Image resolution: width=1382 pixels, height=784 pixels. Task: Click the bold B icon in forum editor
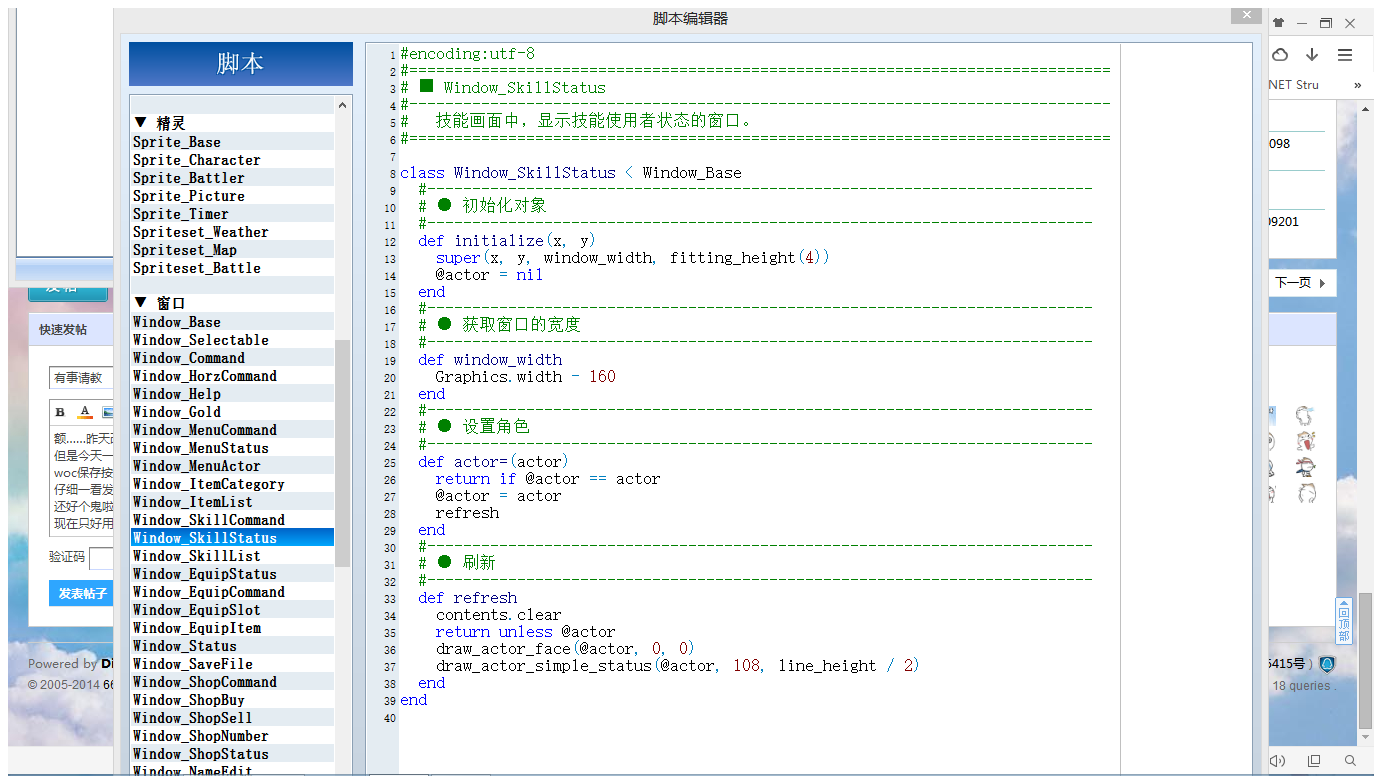60,412
